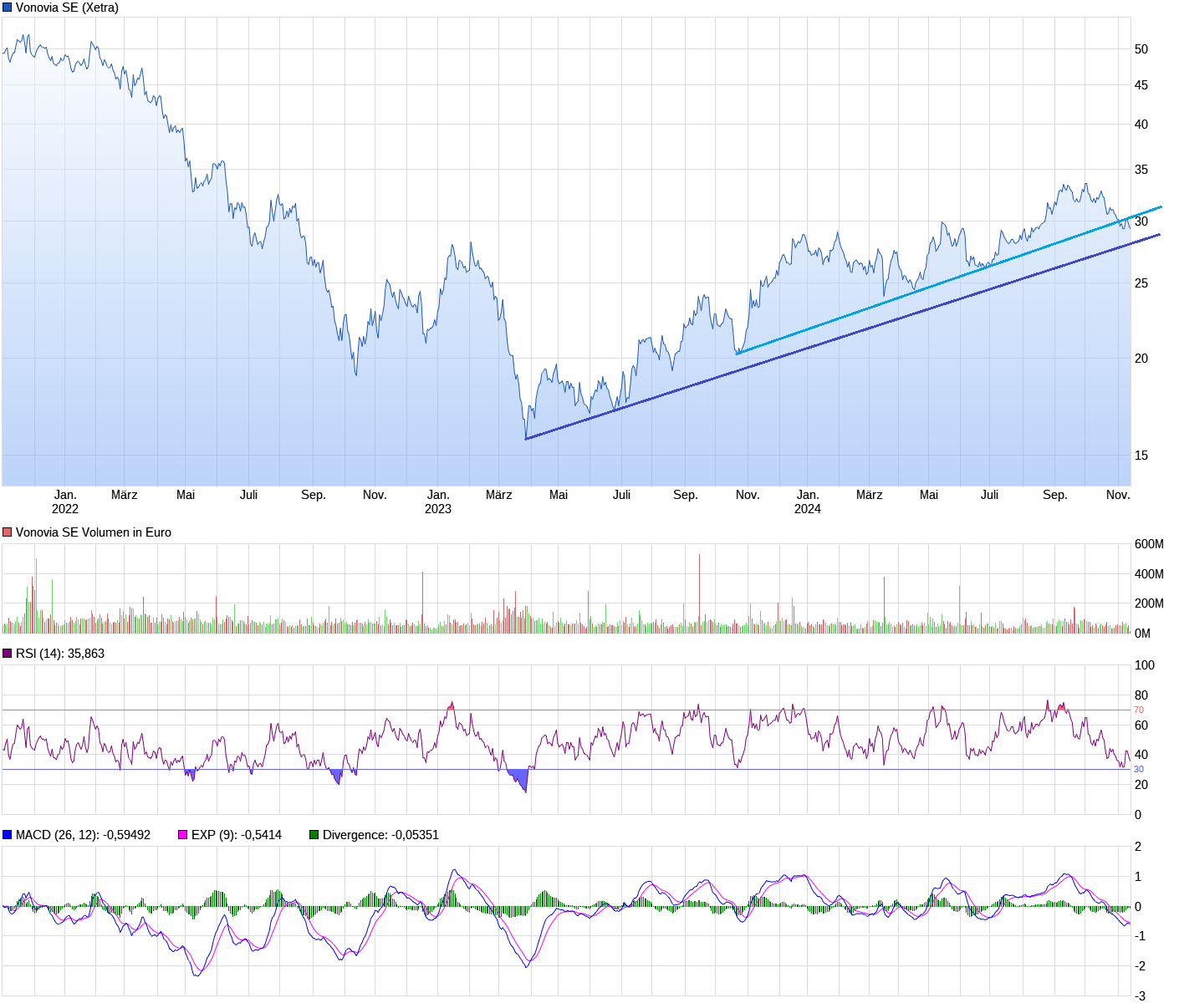This screenshot has height=1008, width=1179.
Task: Click the 2022 year label on the time axis
Action: (65, 509)
